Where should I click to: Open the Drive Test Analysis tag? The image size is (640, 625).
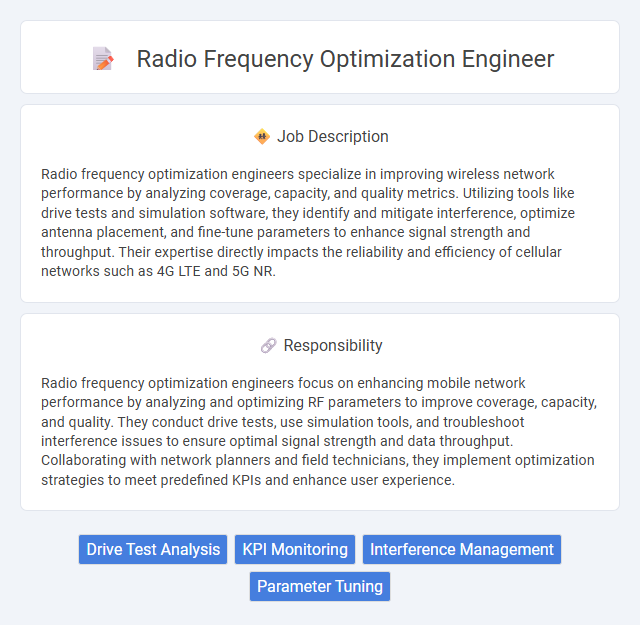153,549
